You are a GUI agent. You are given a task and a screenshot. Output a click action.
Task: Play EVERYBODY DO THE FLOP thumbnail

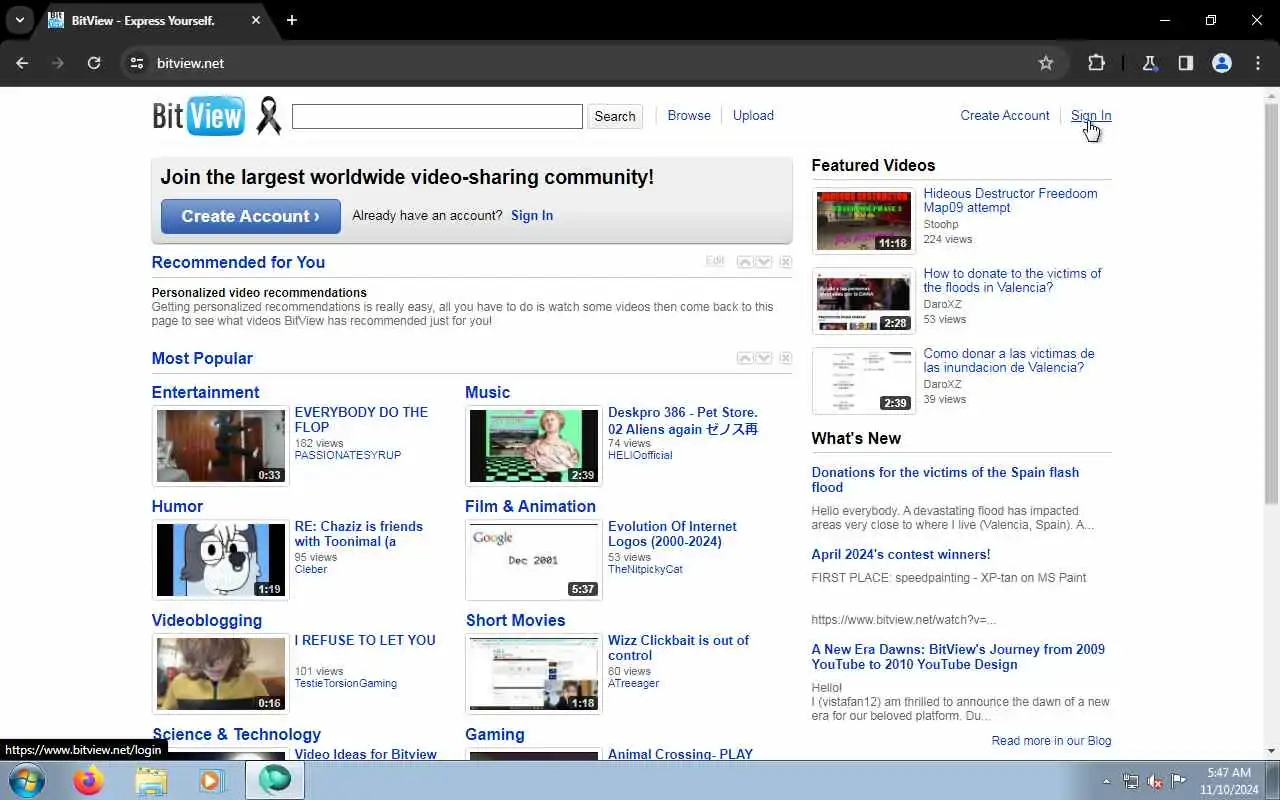[x=221, y=446]
